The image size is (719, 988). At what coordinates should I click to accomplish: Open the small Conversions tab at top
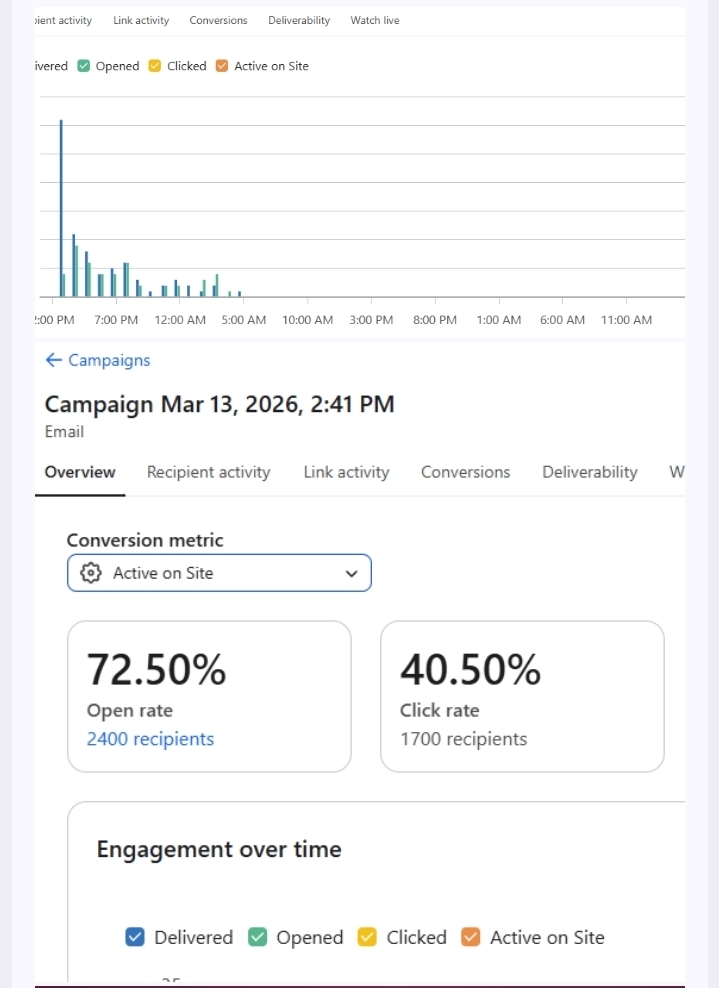point(219,20)
